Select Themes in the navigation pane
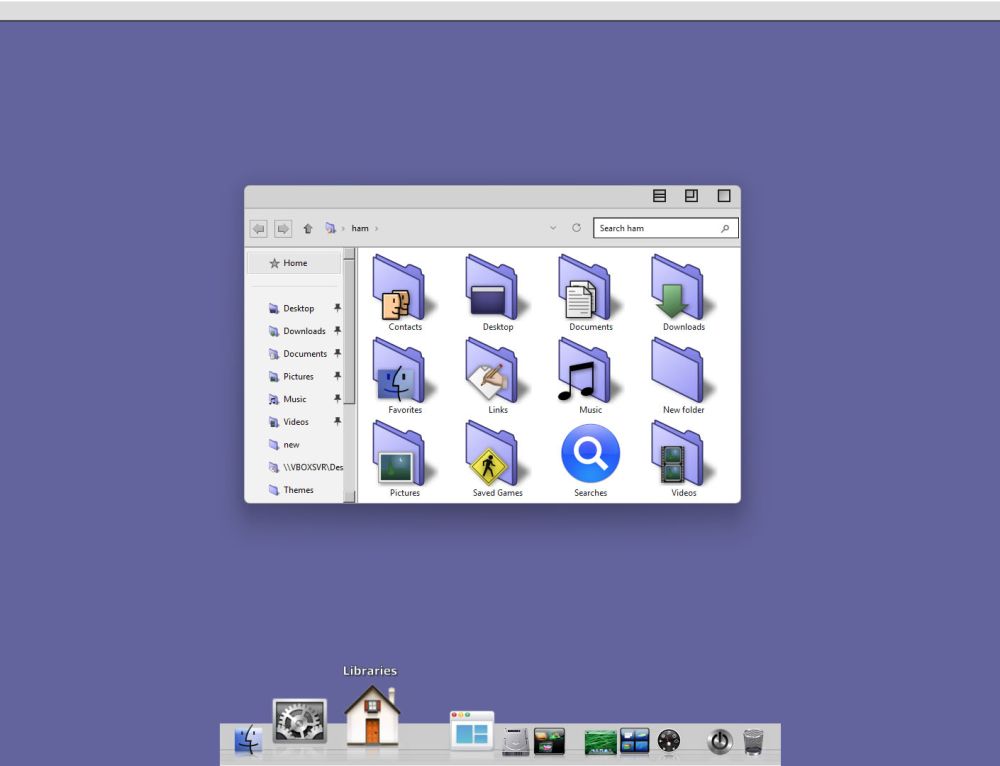The width and height of the screenshot is (1000, 766). [x=298, y=490]
